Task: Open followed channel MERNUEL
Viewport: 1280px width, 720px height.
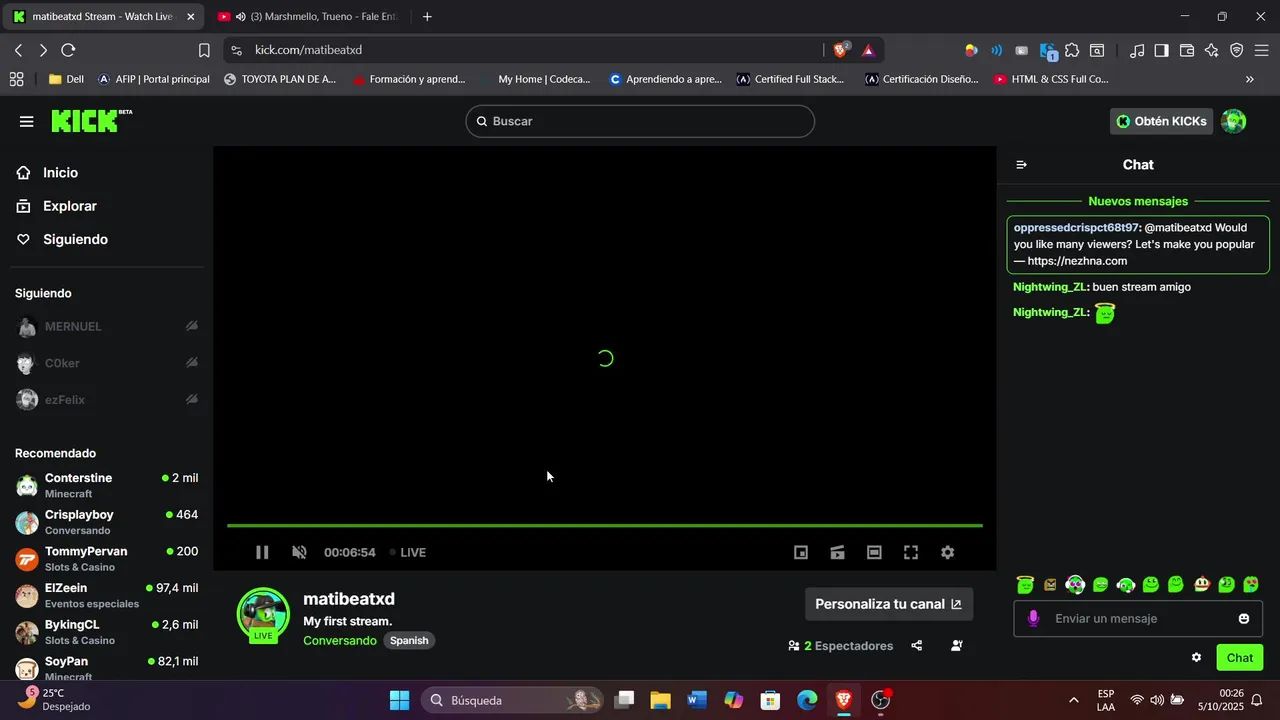Action: click(x=107, y=327)
